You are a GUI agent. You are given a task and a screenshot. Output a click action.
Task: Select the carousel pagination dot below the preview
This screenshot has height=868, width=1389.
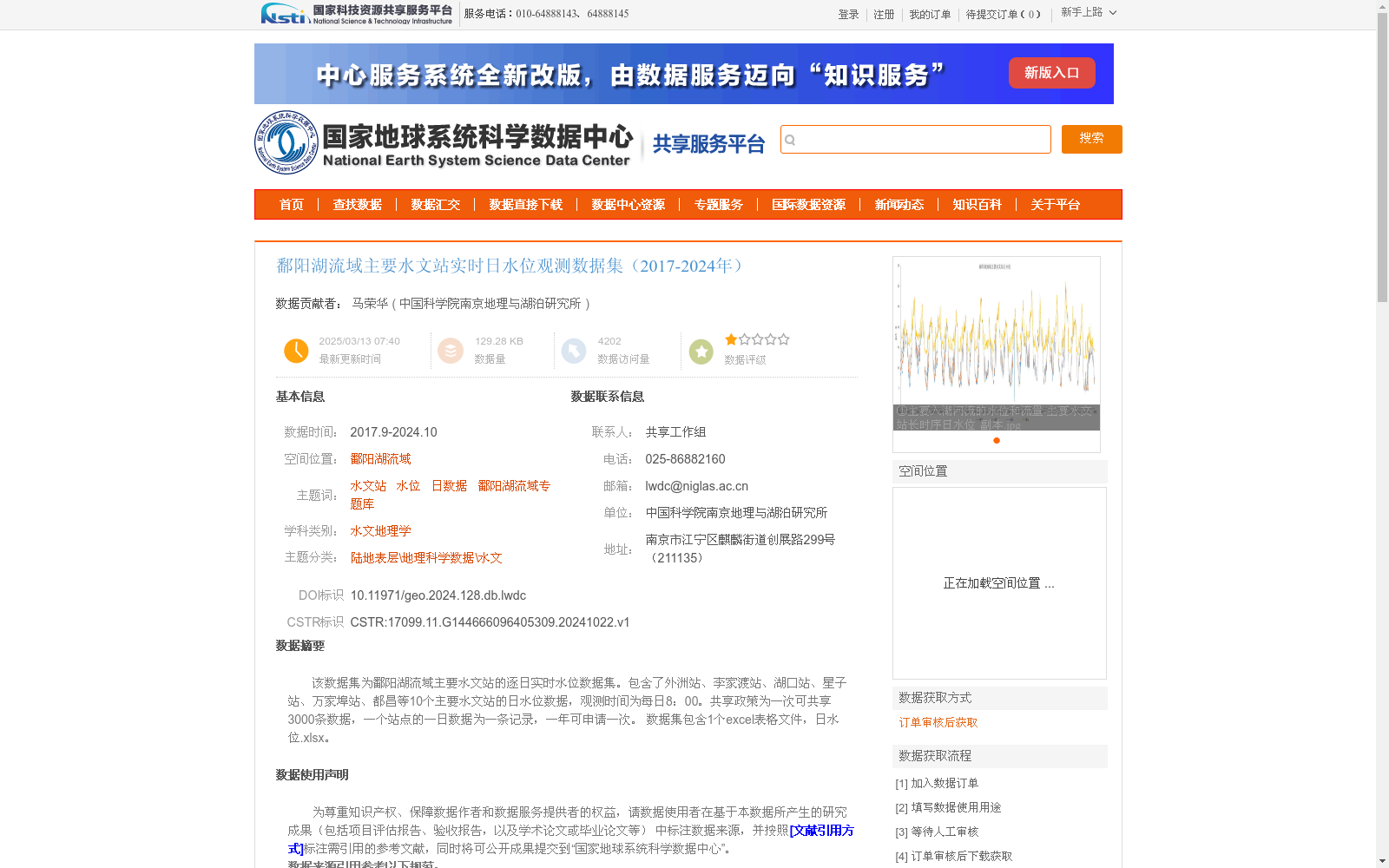pos(996,441)
